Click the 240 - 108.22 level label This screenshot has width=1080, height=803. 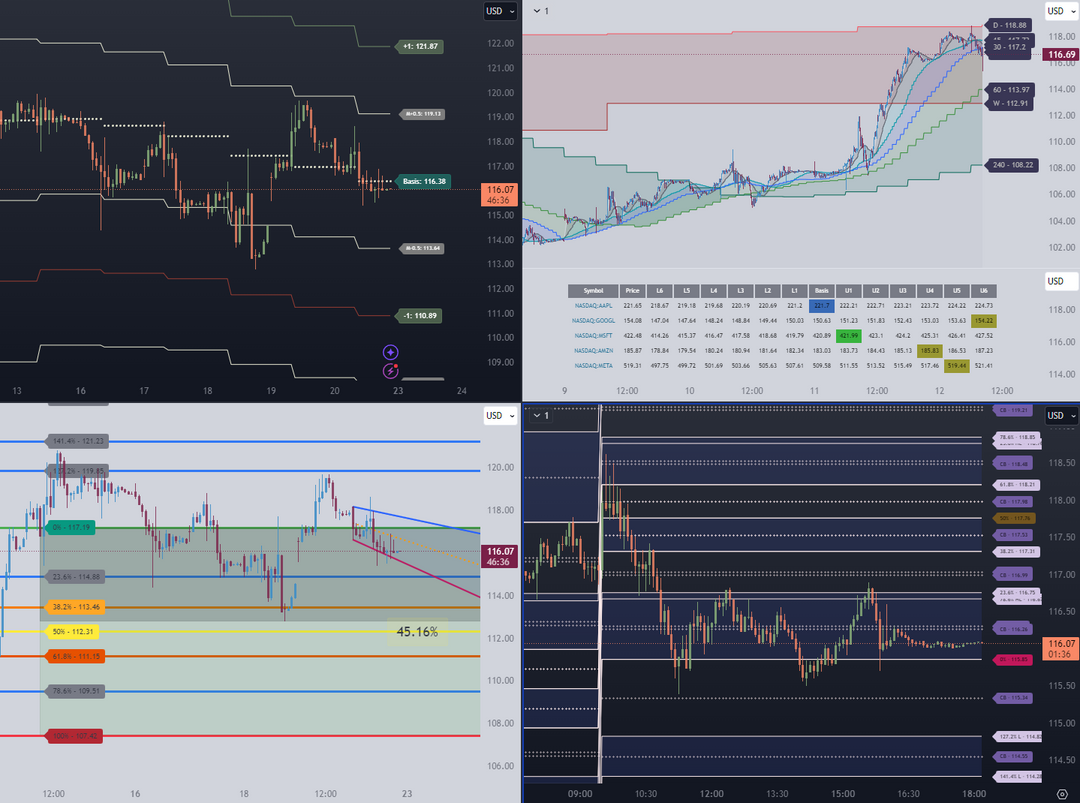(x=1012, y=165)
